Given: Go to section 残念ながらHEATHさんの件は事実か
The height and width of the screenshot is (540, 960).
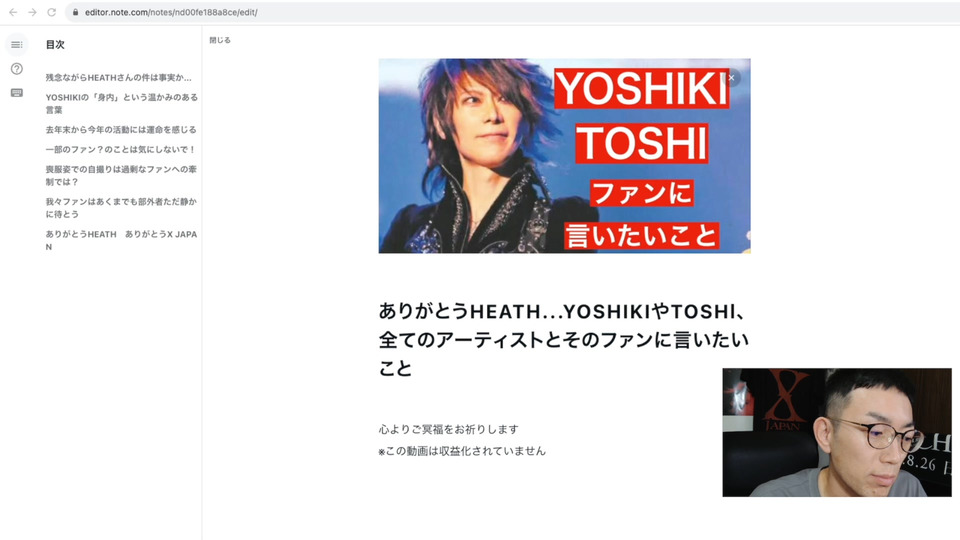Looking at the screenshot, I should tap(118, 78).
